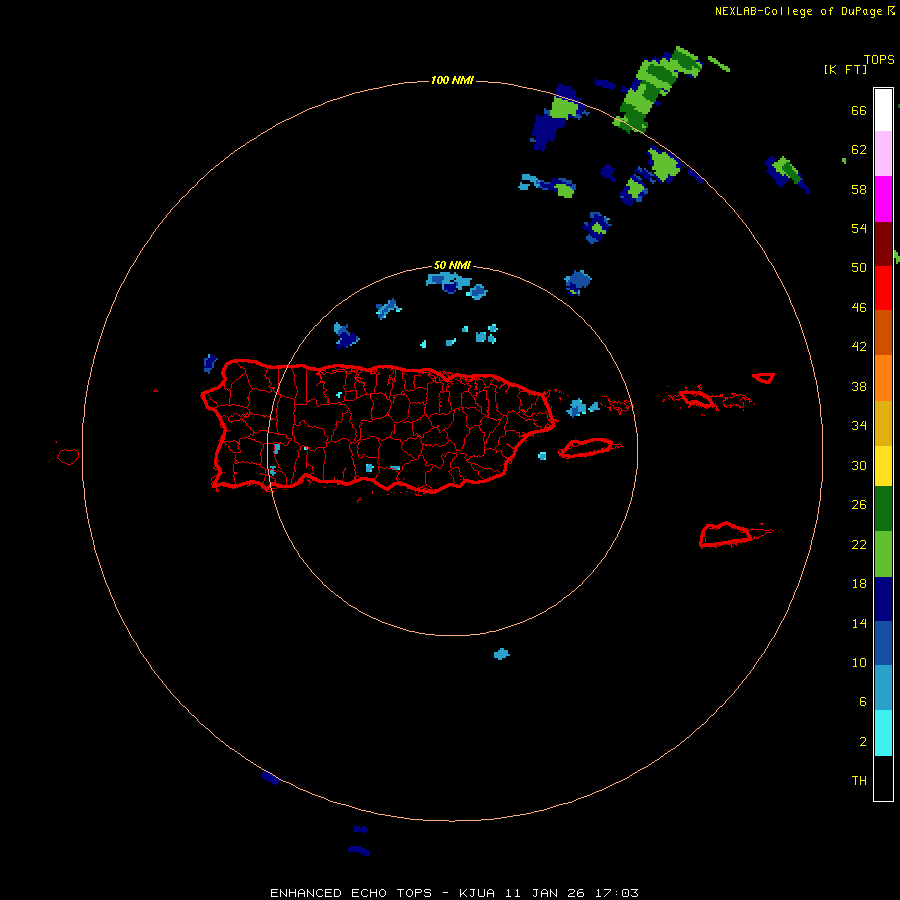Click the 'TH' legend label
This screenshot has width=900, height=900.
coord(859,780)
